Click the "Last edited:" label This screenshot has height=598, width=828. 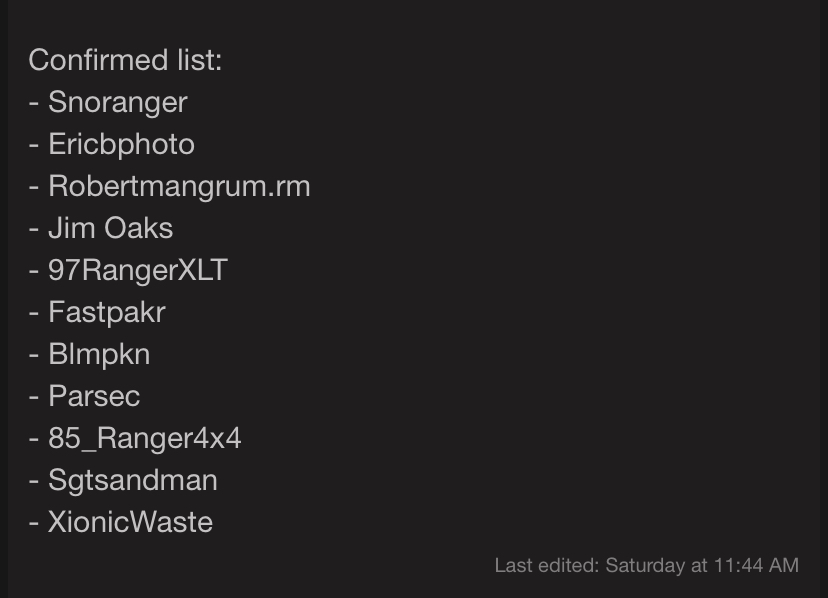click(x=547, y=566)
